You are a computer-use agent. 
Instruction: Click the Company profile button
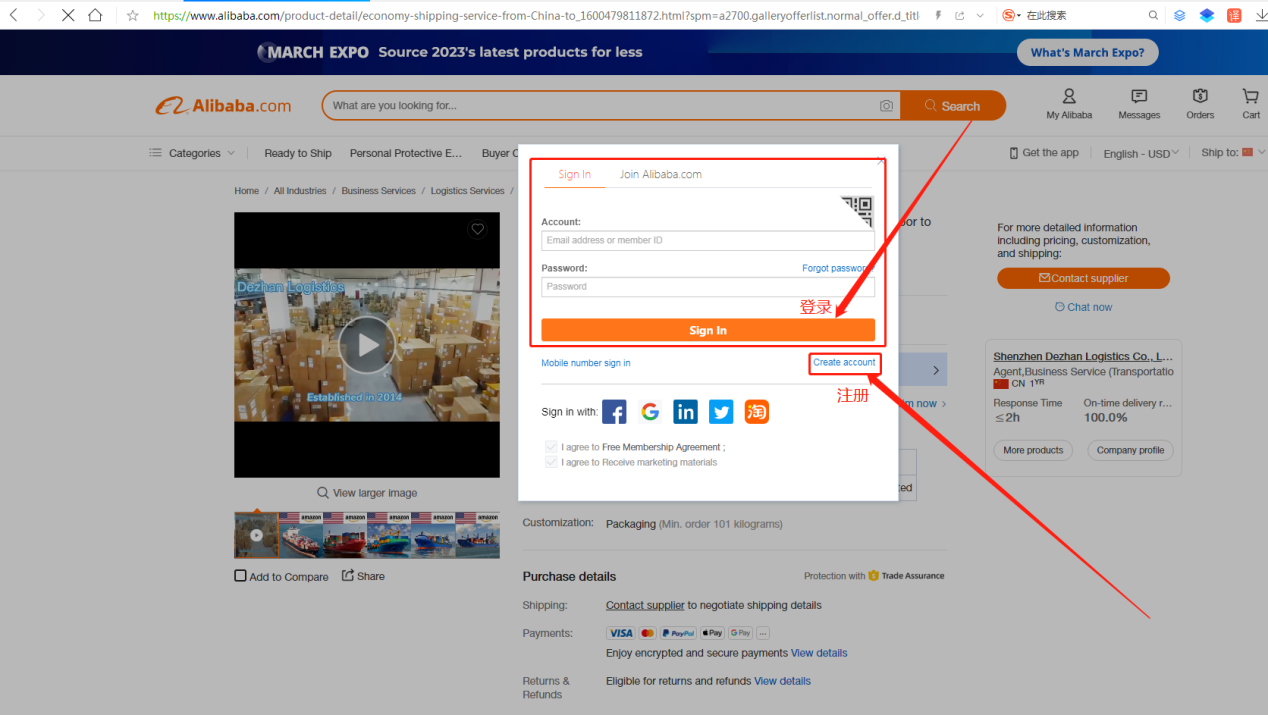[x=1130, y=450]
